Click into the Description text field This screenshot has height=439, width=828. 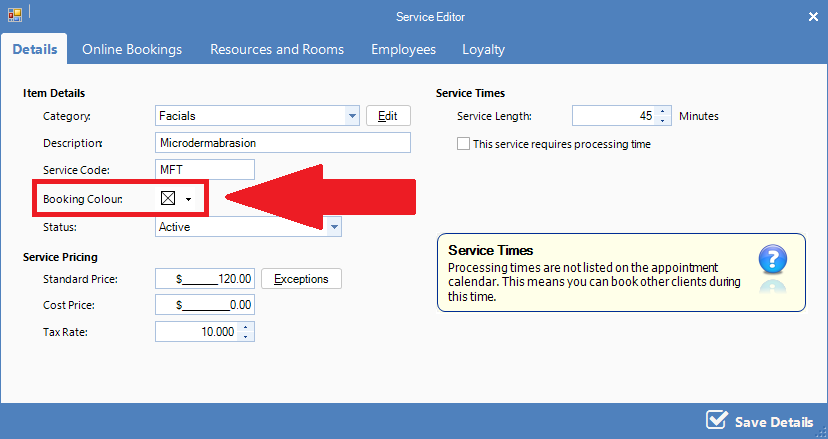pos(283,143)
